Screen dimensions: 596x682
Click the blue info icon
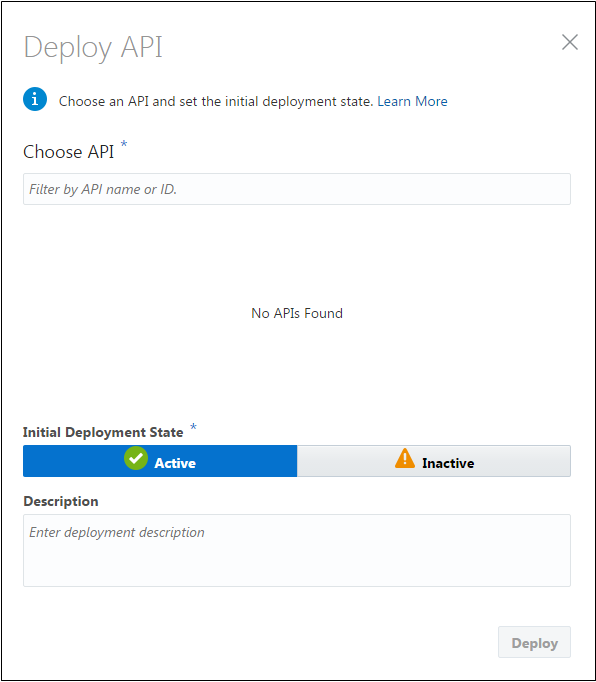[x=35, y=99]
